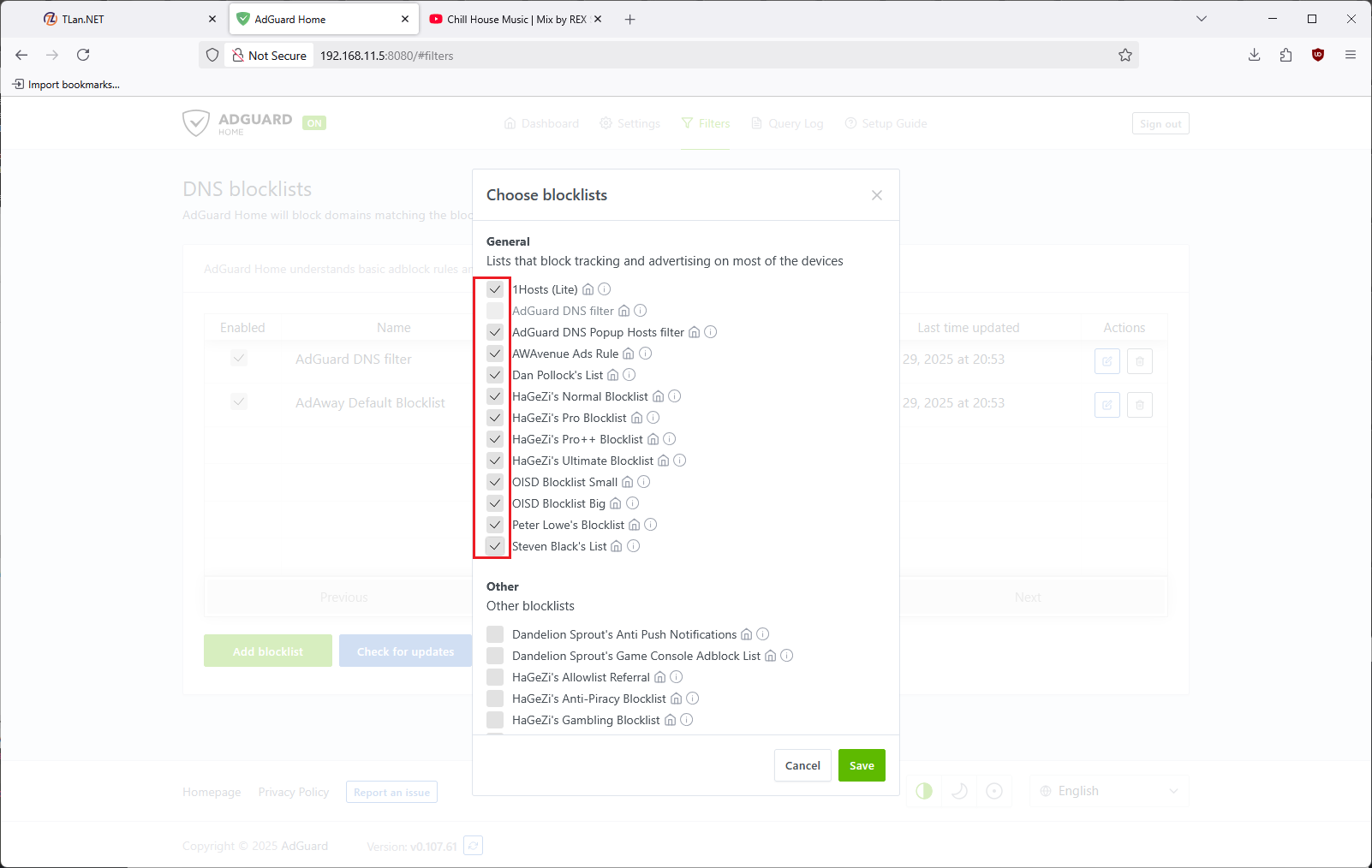Save the selected blocklists
The image size is (1372, 868).
point(862,765)
